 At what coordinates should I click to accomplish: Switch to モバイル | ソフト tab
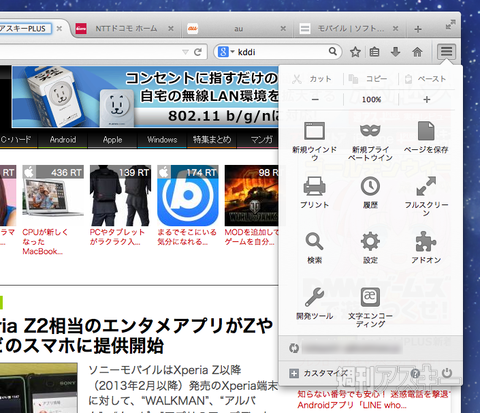pos(351,29)
